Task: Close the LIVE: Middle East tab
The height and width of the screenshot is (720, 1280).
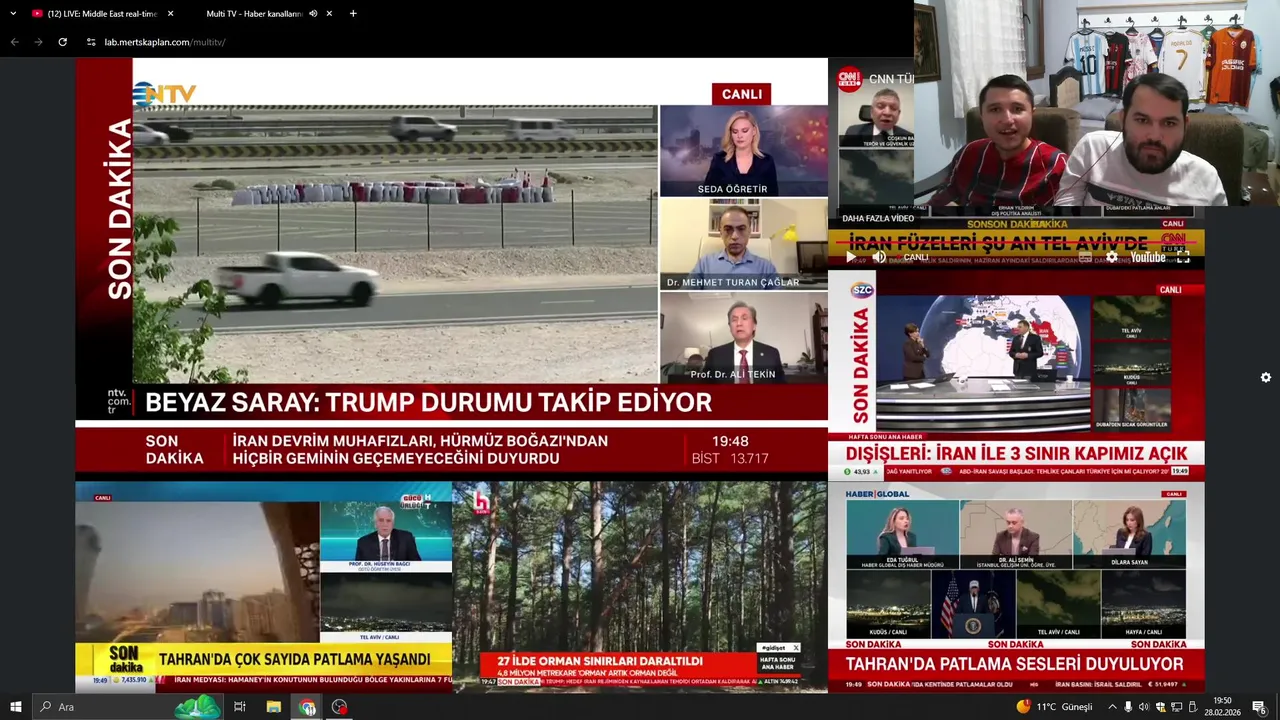Action: click(170, 14)
